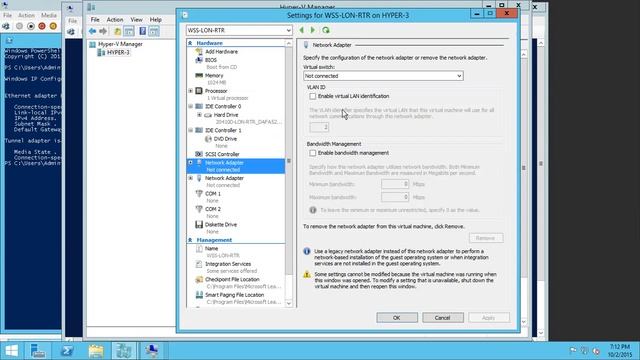
Task: Click the green previous VM arrow in Settings
Action: (302, 30)
